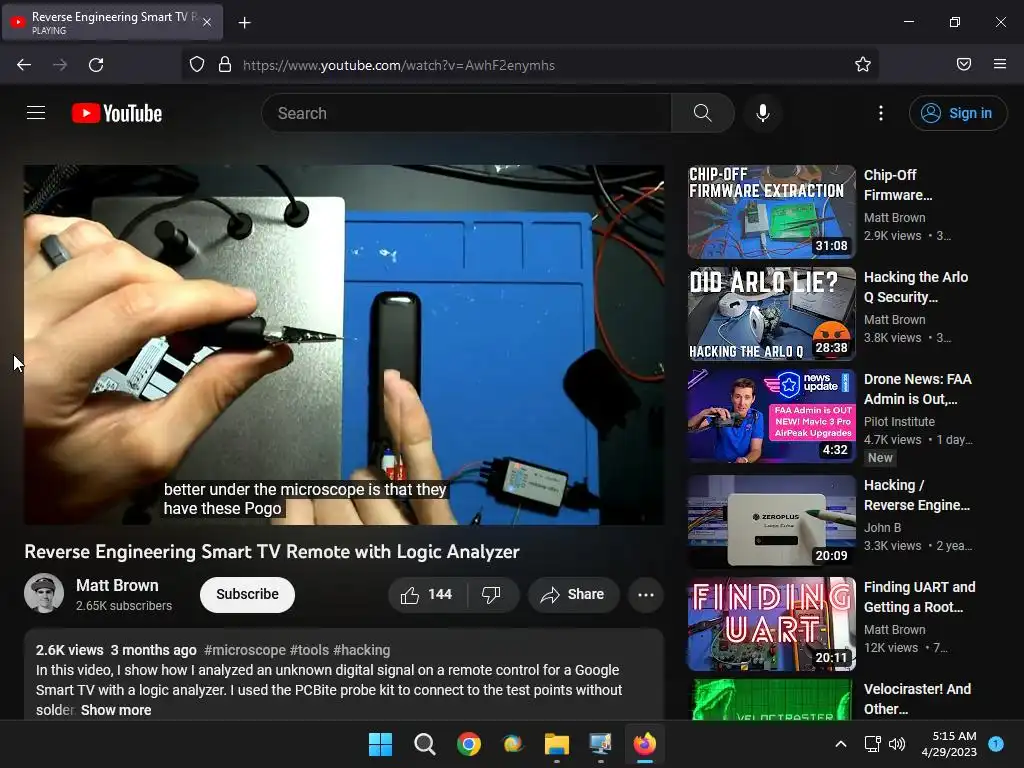1024x768 pixels.
Task: Open the Windows Start menu
Action: pyautogui.click(x=380, y=744)
